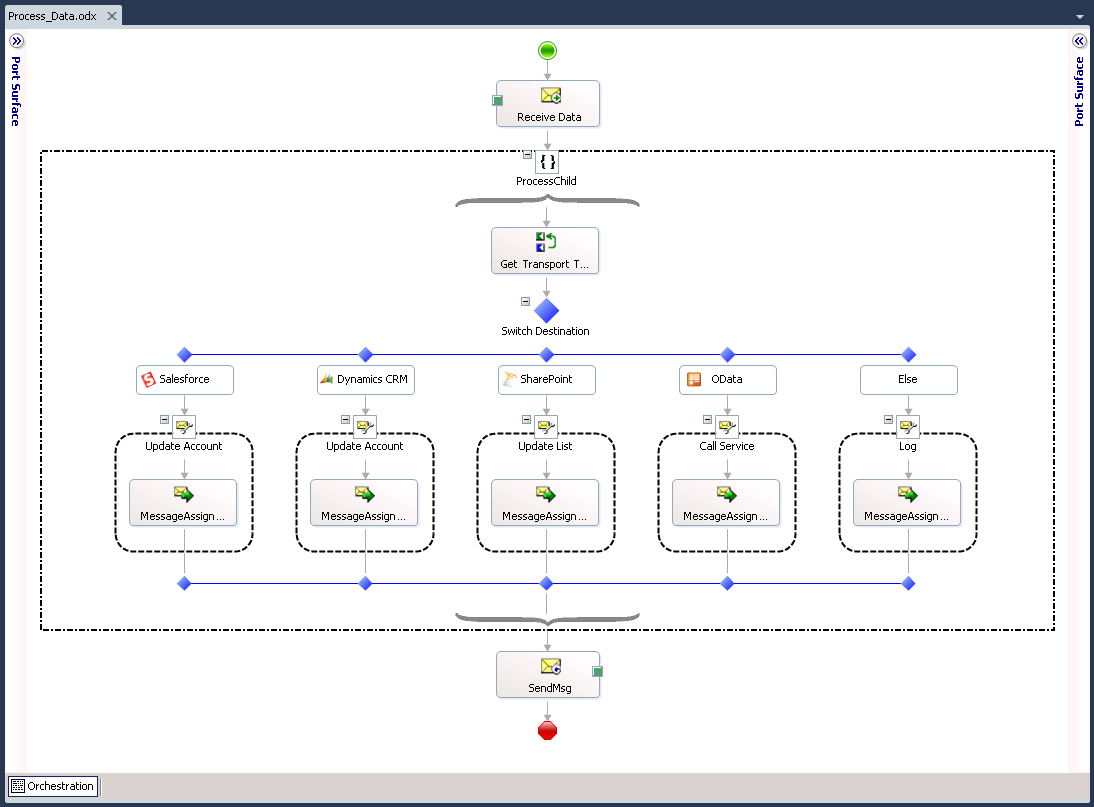Select the Get Transport T... transform icon
This screenshot has height=807, width=1094.
546,242
